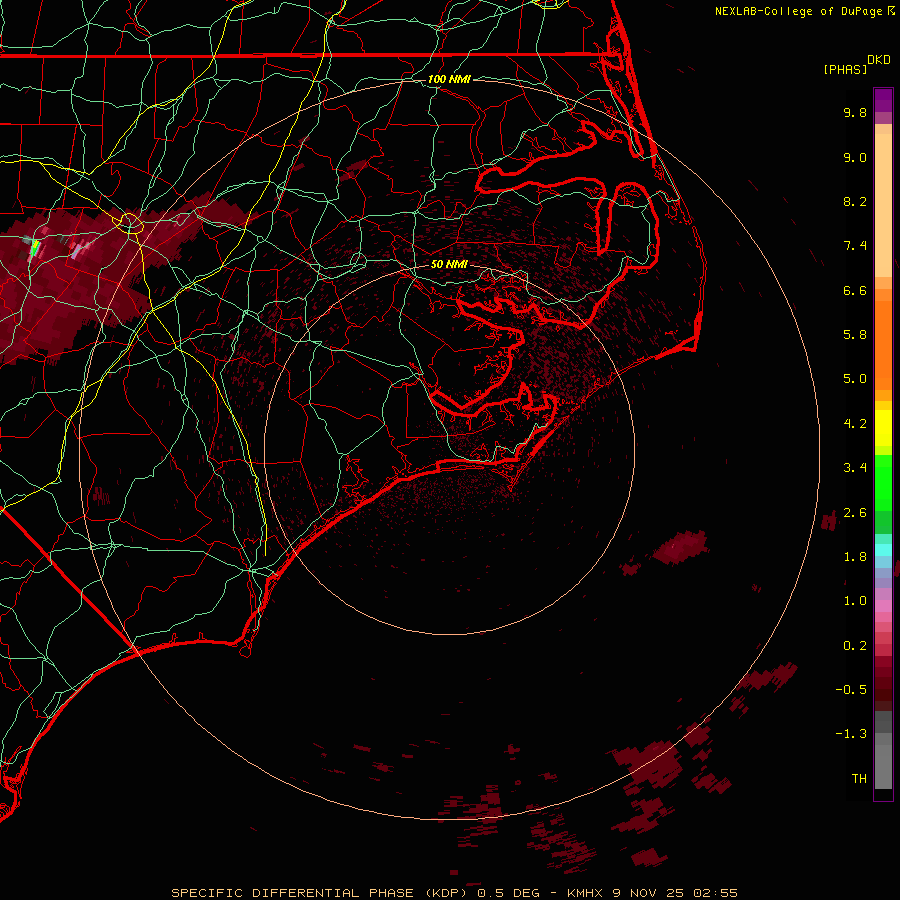
Task: Click the 7.4 legend value
Action: pos(855,246)
